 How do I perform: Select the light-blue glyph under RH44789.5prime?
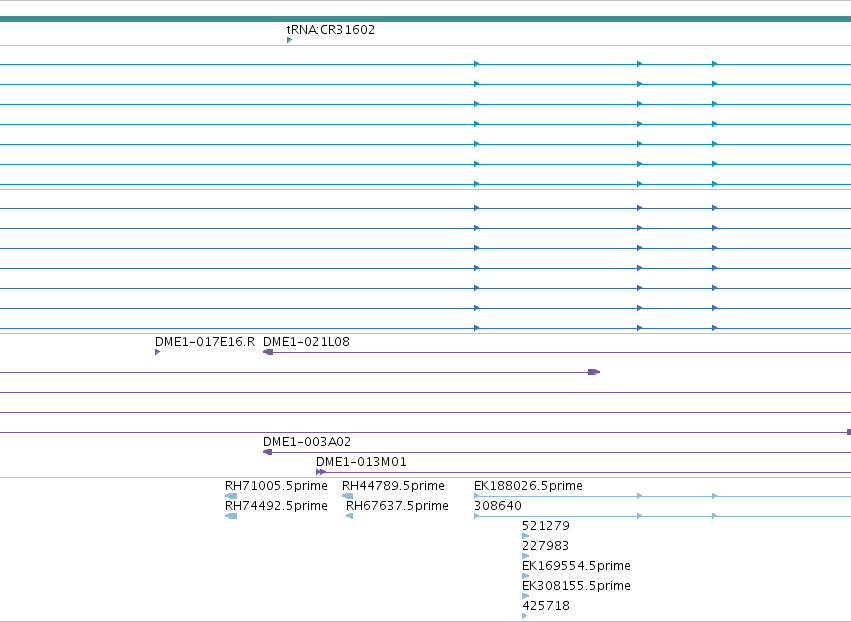coord(347,496)
